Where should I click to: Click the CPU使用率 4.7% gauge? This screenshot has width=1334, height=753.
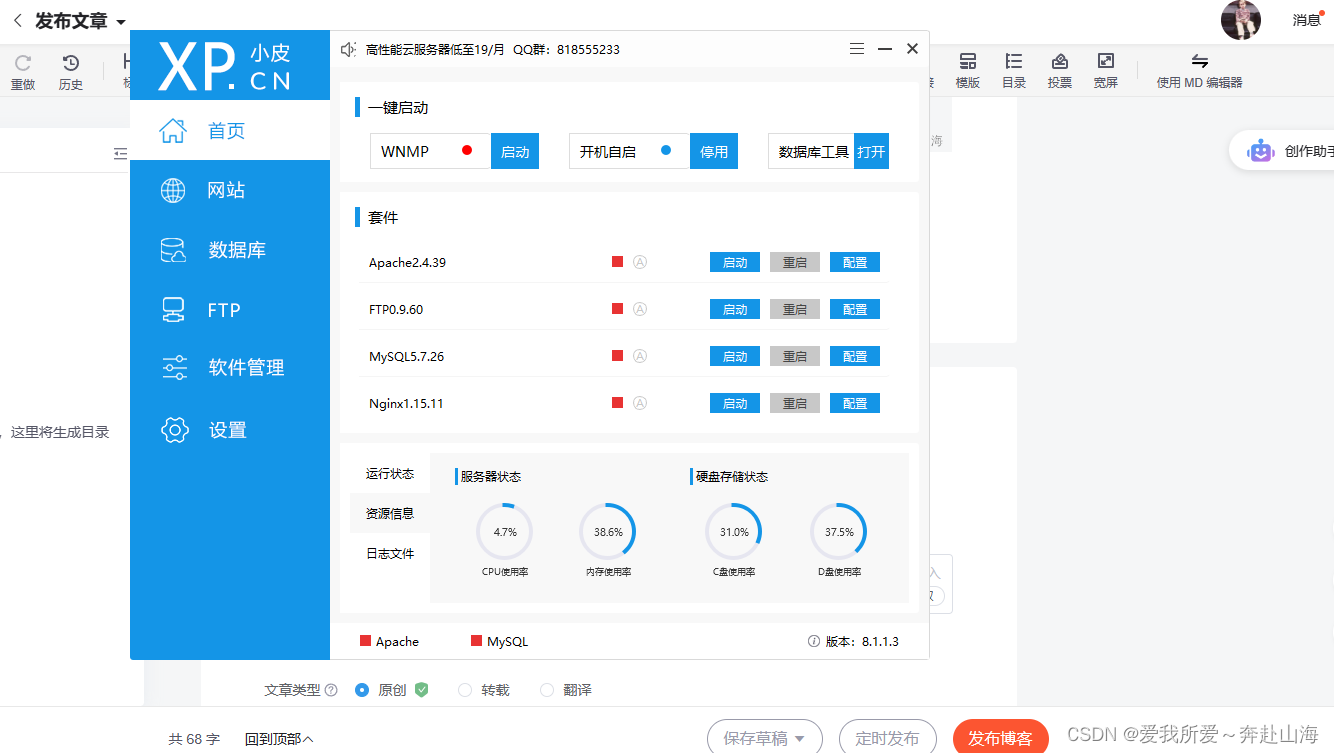(x=504, y=532)
